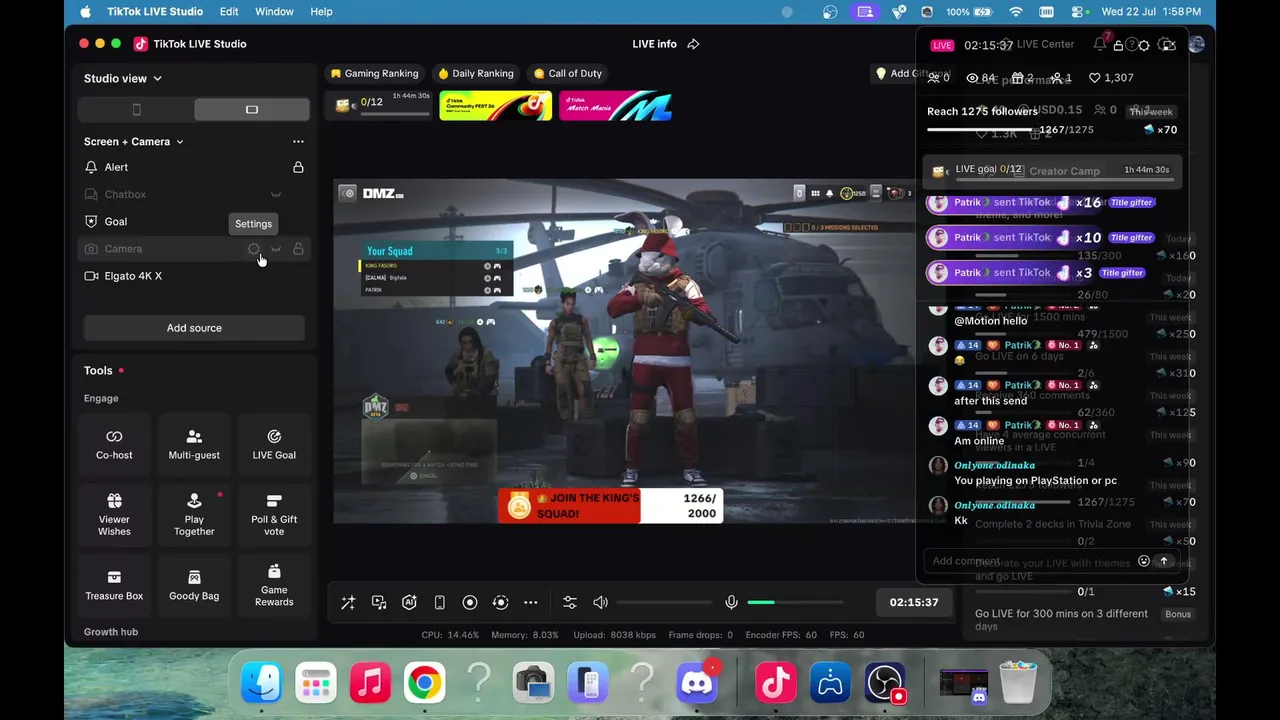This screenshot has width=1280, height=720.
Task: Open the Help menu
Action: [x=321, y=12]
